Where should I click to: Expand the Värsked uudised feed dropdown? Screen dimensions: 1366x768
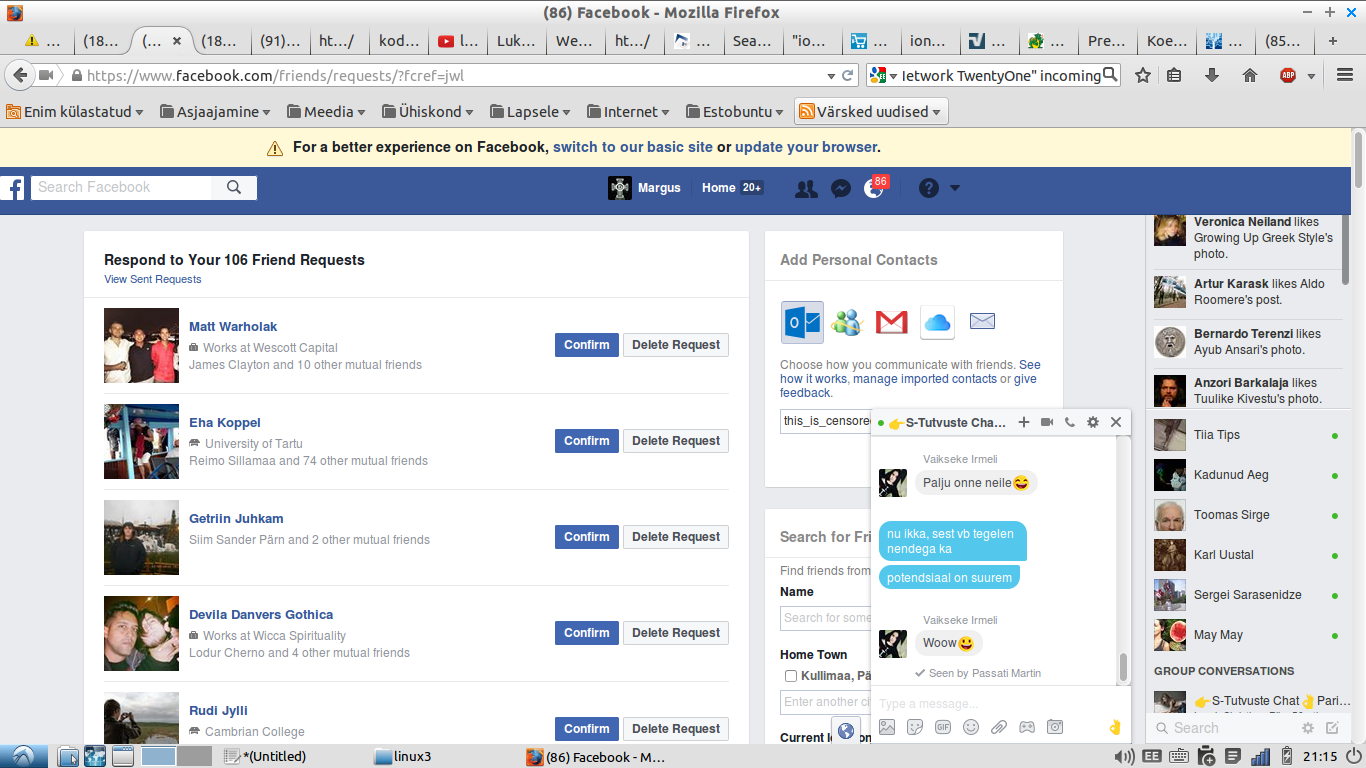[871, 112]
